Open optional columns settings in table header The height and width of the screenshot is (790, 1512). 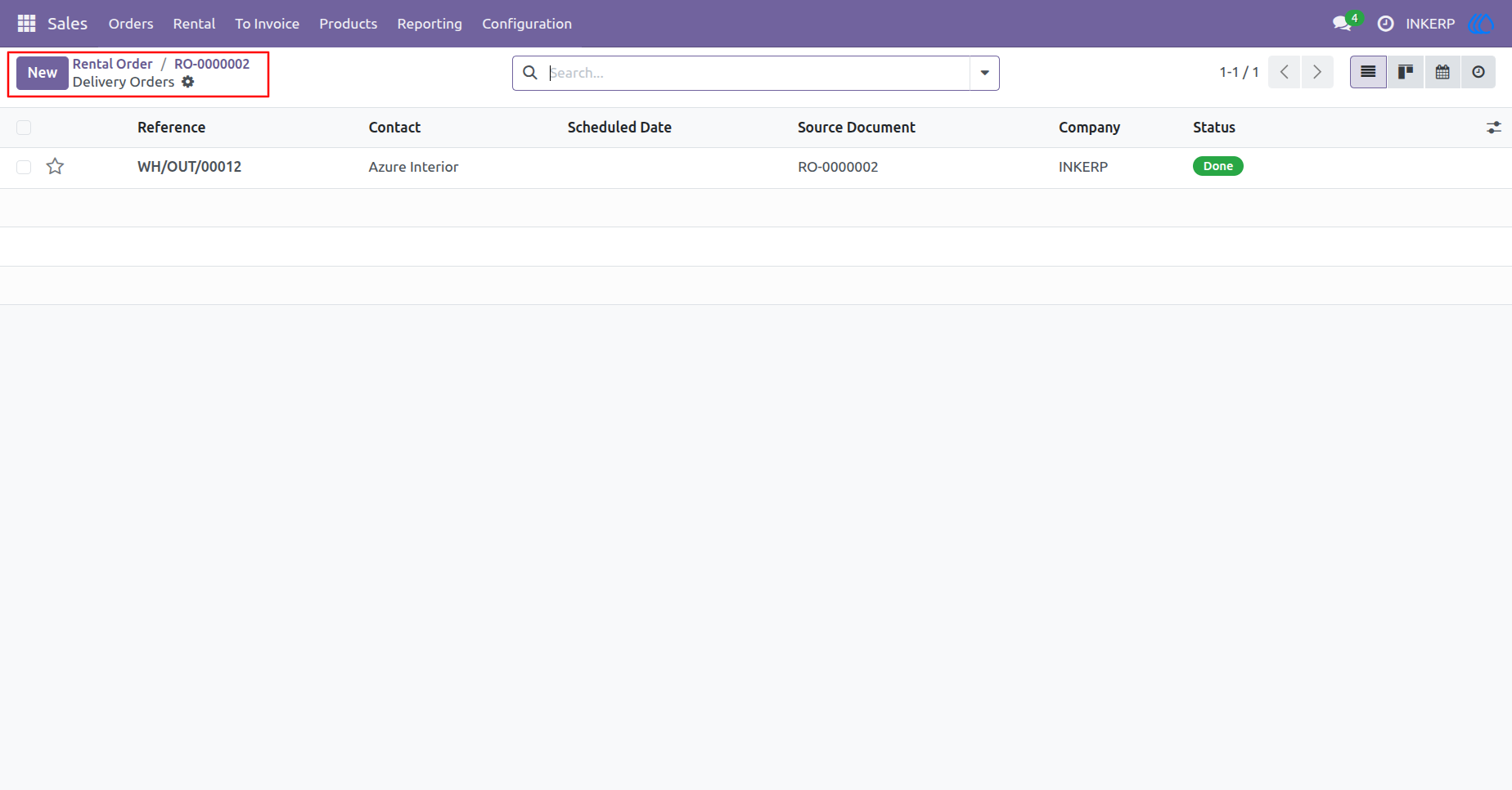point(1494,128)
